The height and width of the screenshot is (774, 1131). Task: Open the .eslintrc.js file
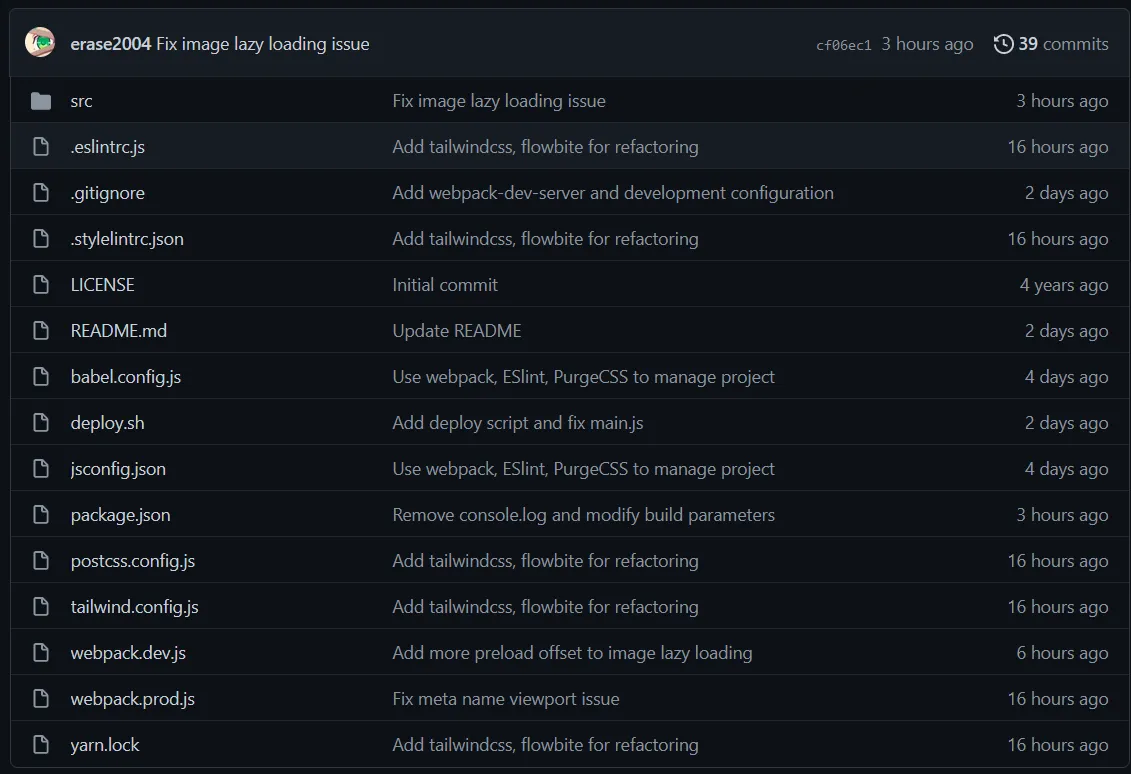pos(107,147)
